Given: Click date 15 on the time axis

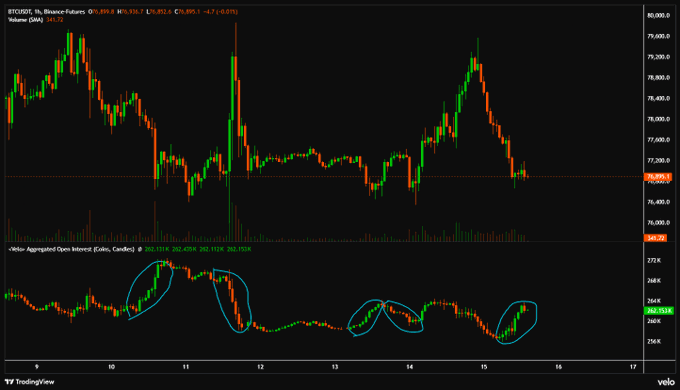Looking at the screenshot, I should tap(484, 367).
